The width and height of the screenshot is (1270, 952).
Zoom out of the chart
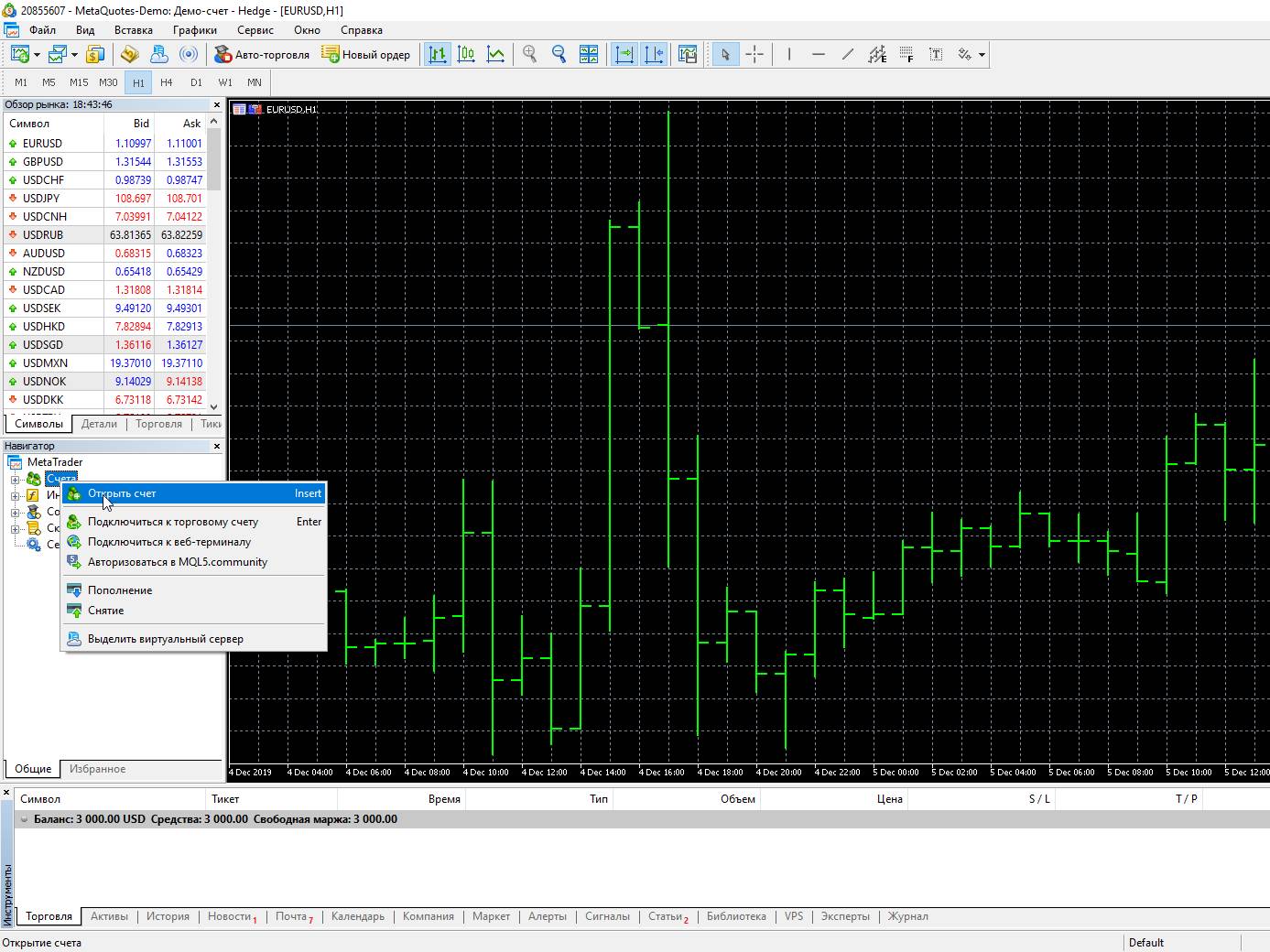click(559, 55)
